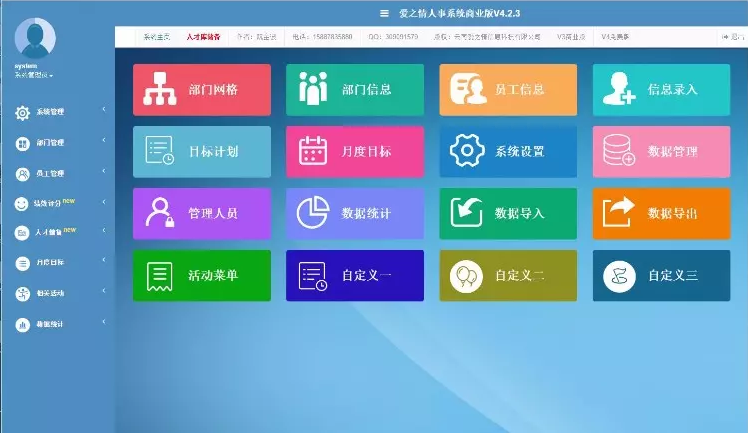Open the 数据导入 import tile
Image resolution: width=748 pixels, height=433 pixels.
[x=508, y=214]
